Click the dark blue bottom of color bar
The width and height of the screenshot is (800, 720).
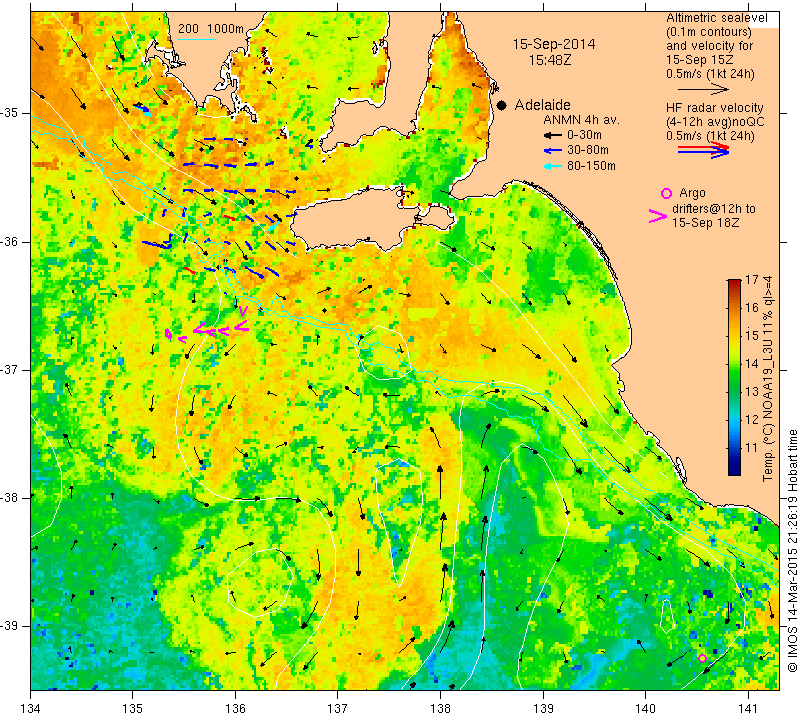[734, 470]
